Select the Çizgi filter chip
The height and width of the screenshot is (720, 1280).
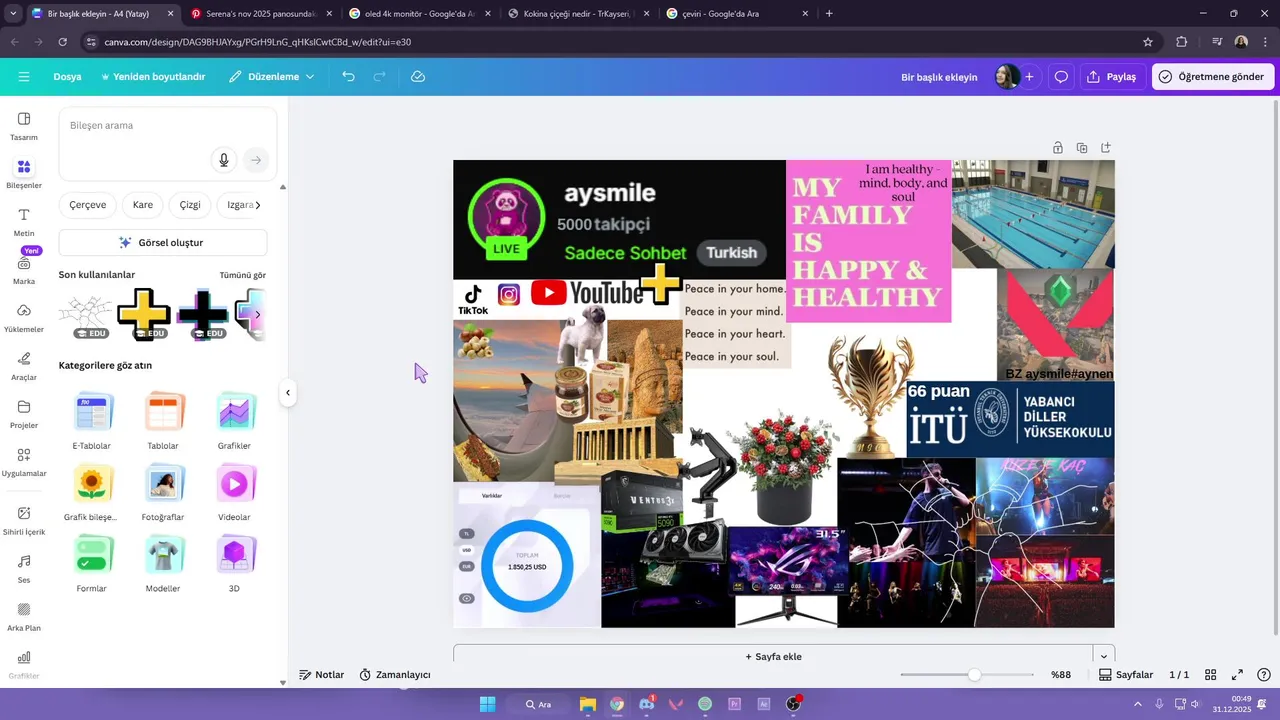pyautogui.click(x=190, y=205)
